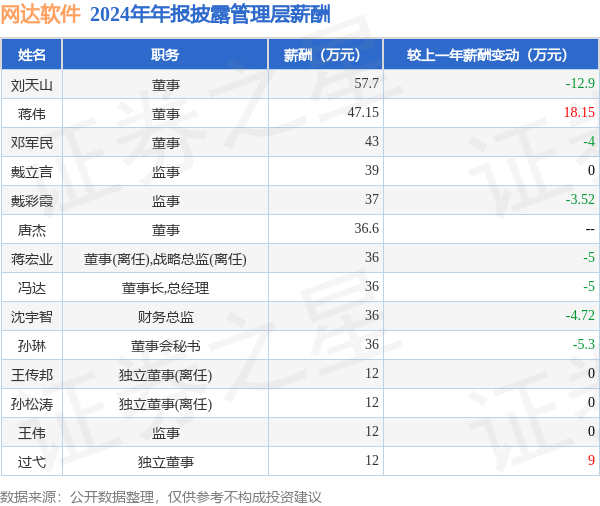Image resolution: width=600 pixels, height=506 pixels.
Task: Select the name 刘天山
Action: coord(31,85)
